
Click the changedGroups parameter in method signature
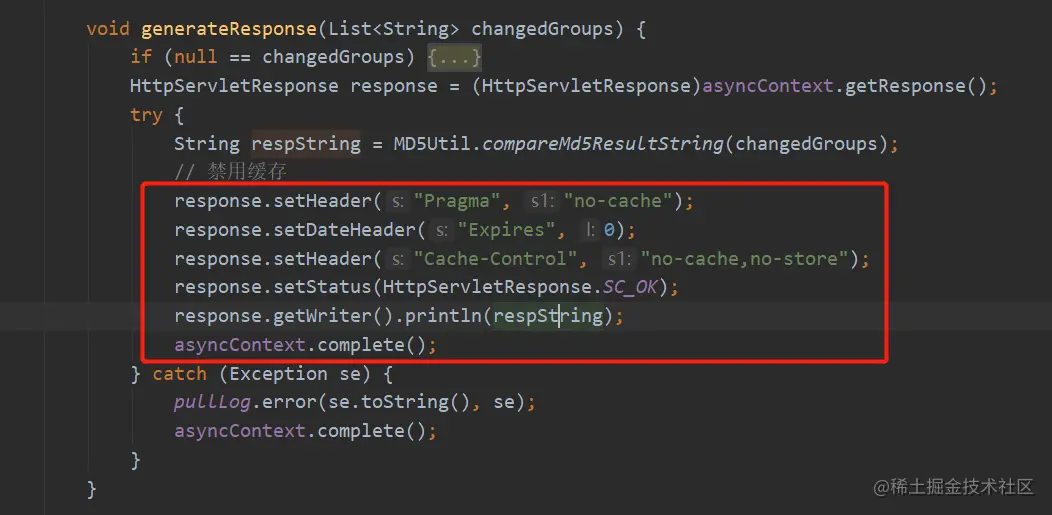click(x=542, y=29)
